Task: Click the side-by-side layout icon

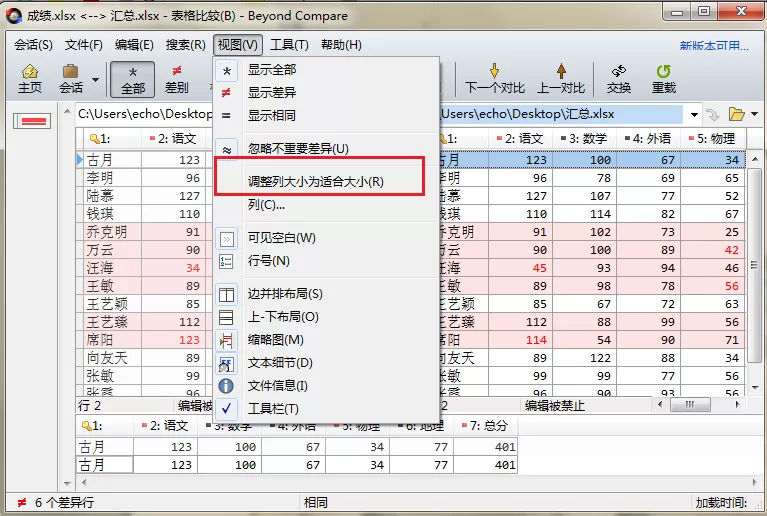Action: click(226, 295)
